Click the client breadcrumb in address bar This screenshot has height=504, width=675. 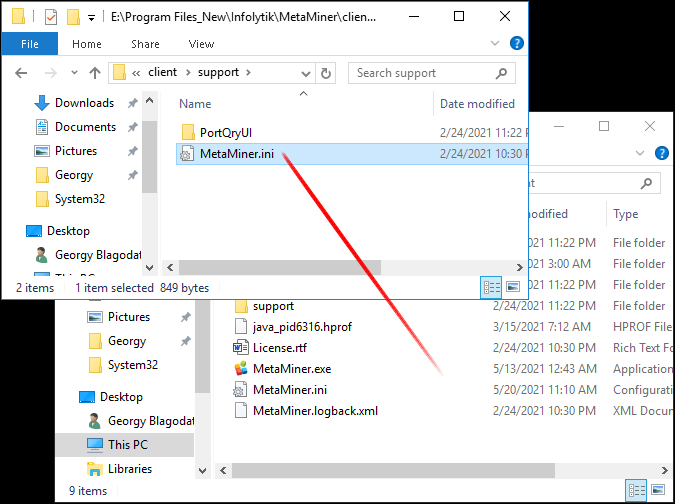[x=162, y=72]
